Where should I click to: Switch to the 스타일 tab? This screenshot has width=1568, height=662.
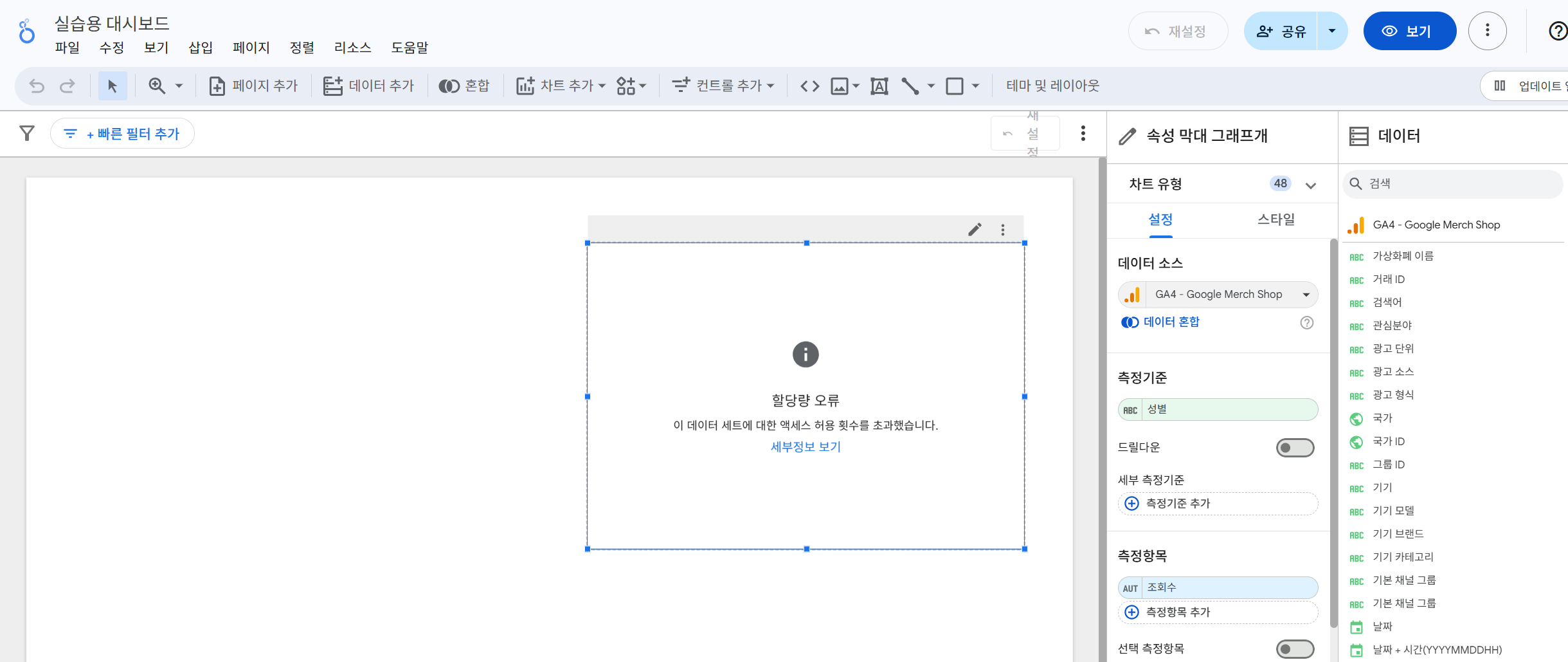click(1276, 219)
